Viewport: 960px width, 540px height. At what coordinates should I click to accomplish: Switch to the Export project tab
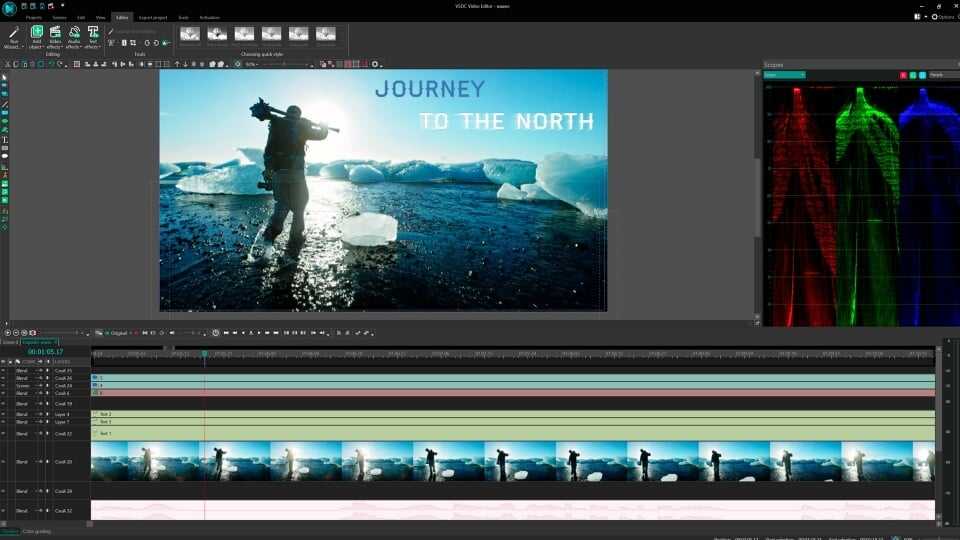click(153, 18)
